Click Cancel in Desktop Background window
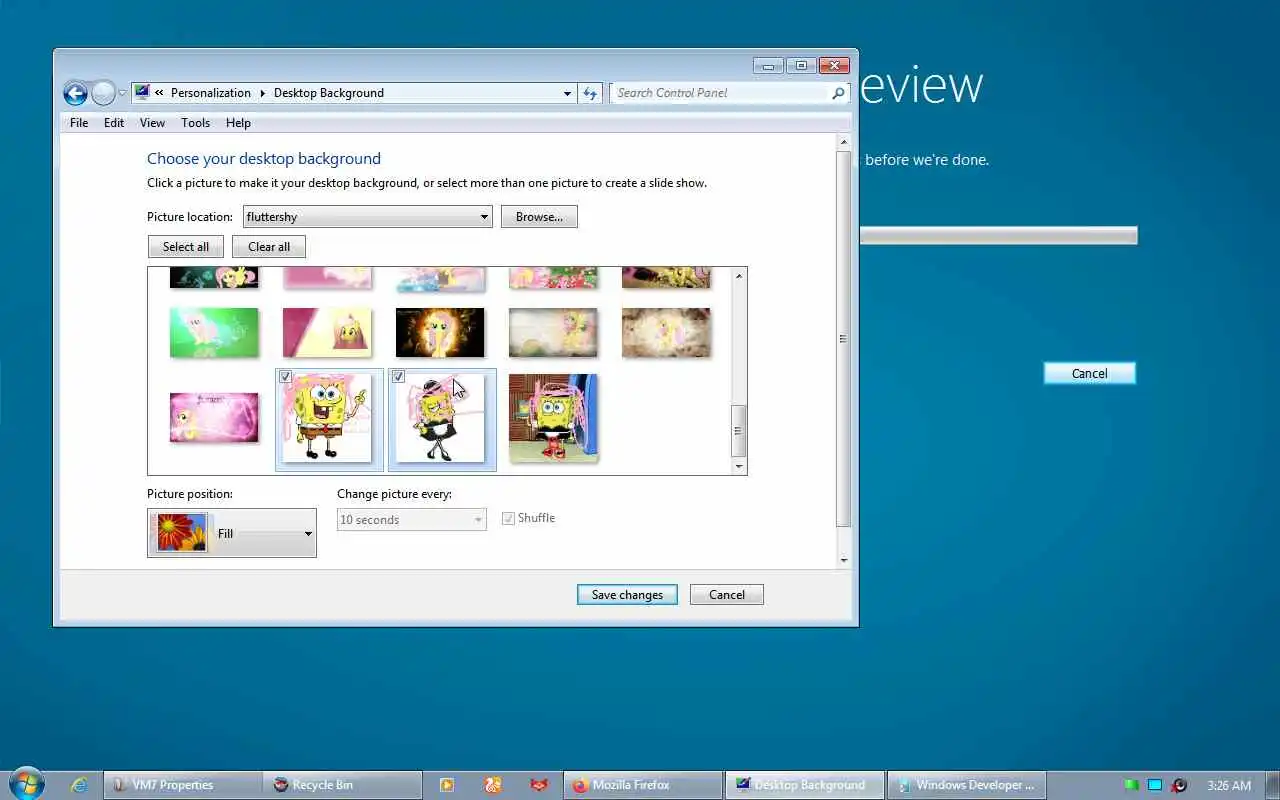This screenshot has height=800, width=1280. (x=727, y=595)
